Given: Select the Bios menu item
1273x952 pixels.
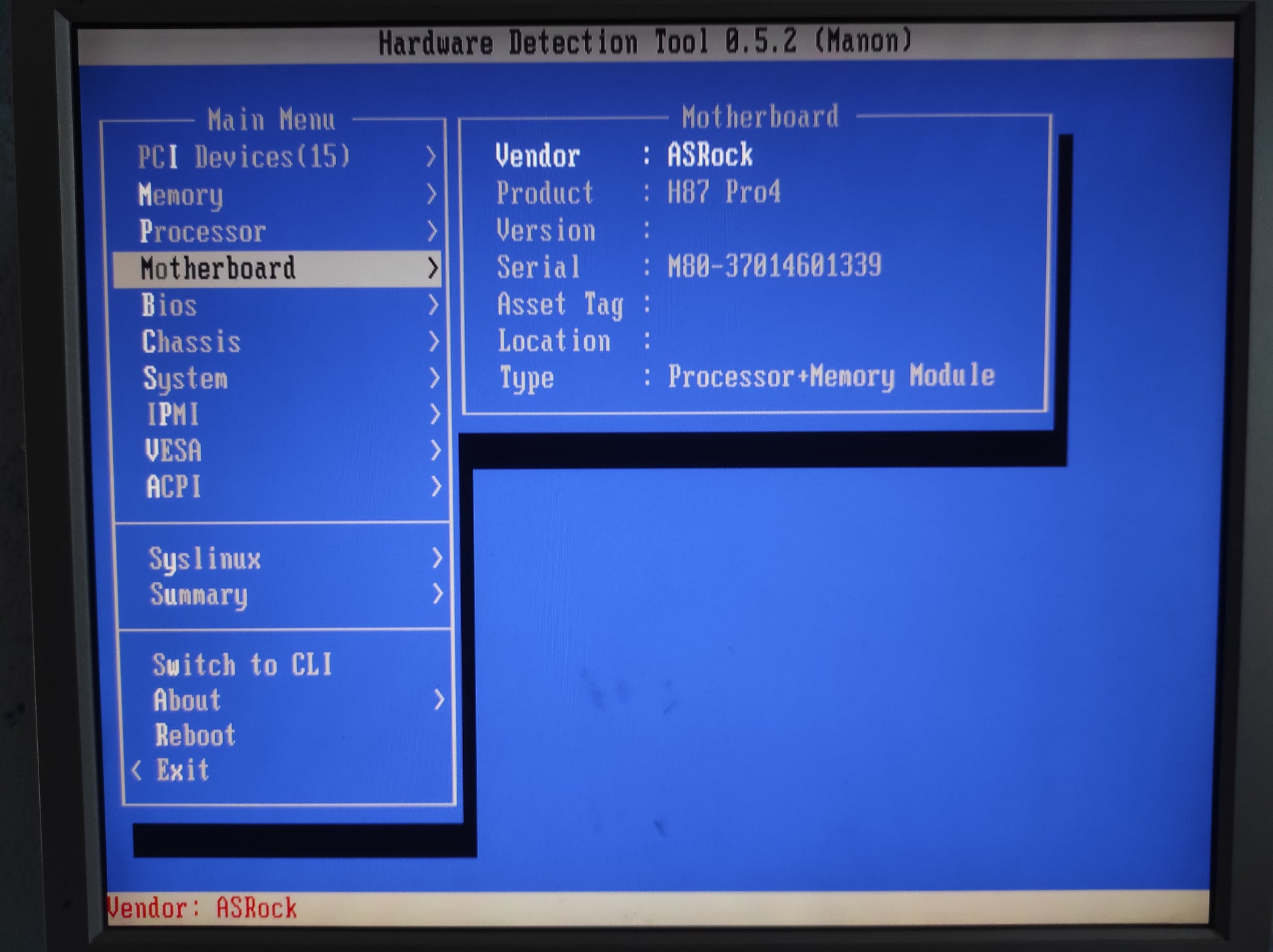Looking at the screenshot, I should tap(169, 305).
